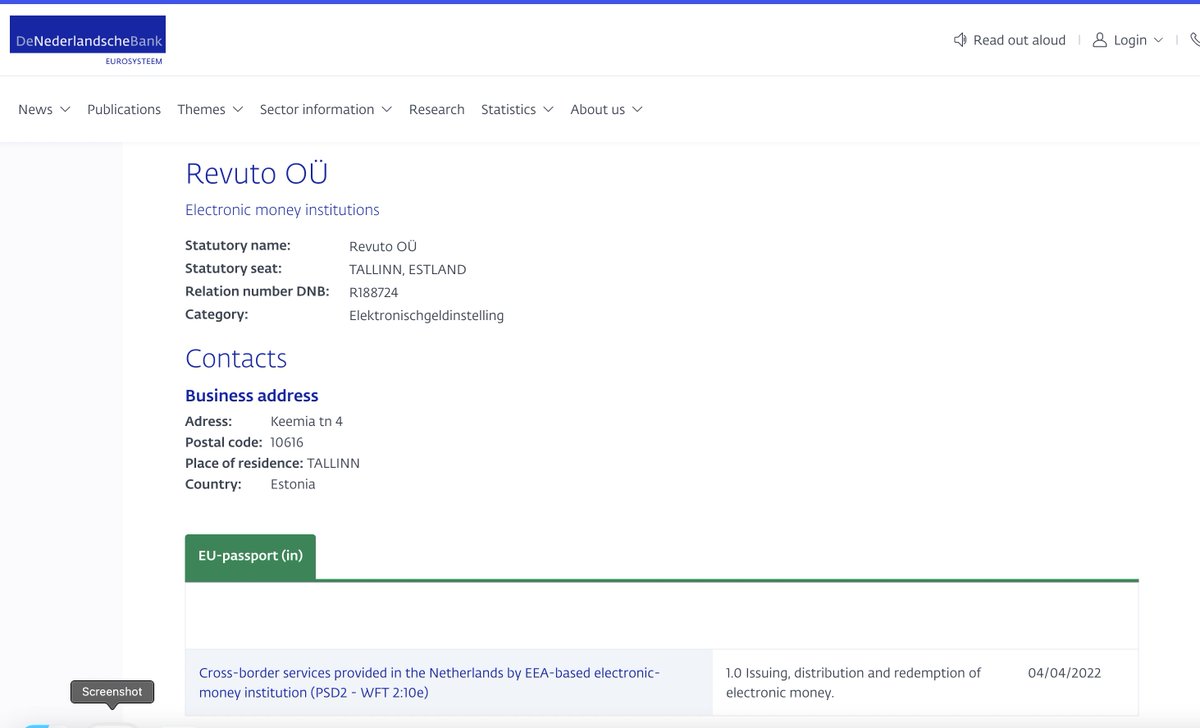
Task: Click the address Keemia tn 4
Action: pyautogui.click(x=307, y=421)
